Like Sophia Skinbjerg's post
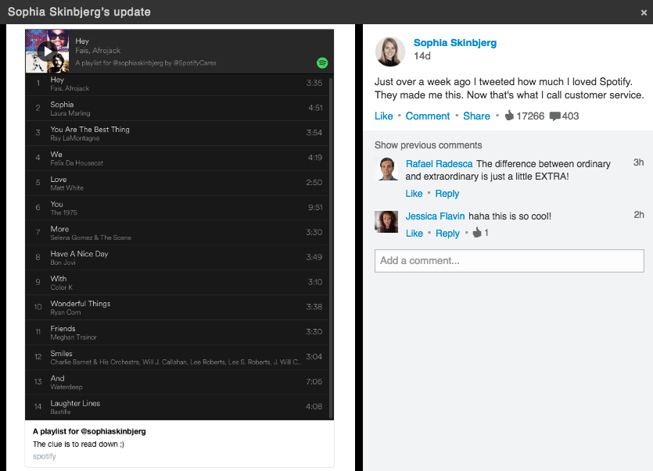 384,116
